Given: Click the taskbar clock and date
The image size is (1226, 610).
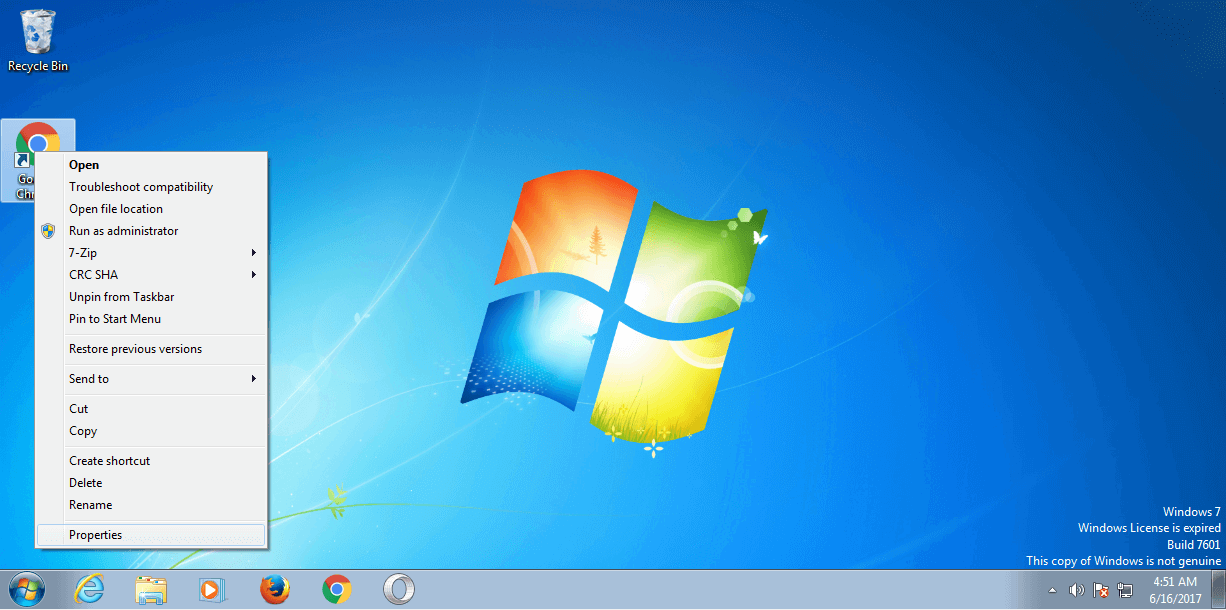Looking at the screenshot, I should pyautogui.click(x=1175, y=589).
